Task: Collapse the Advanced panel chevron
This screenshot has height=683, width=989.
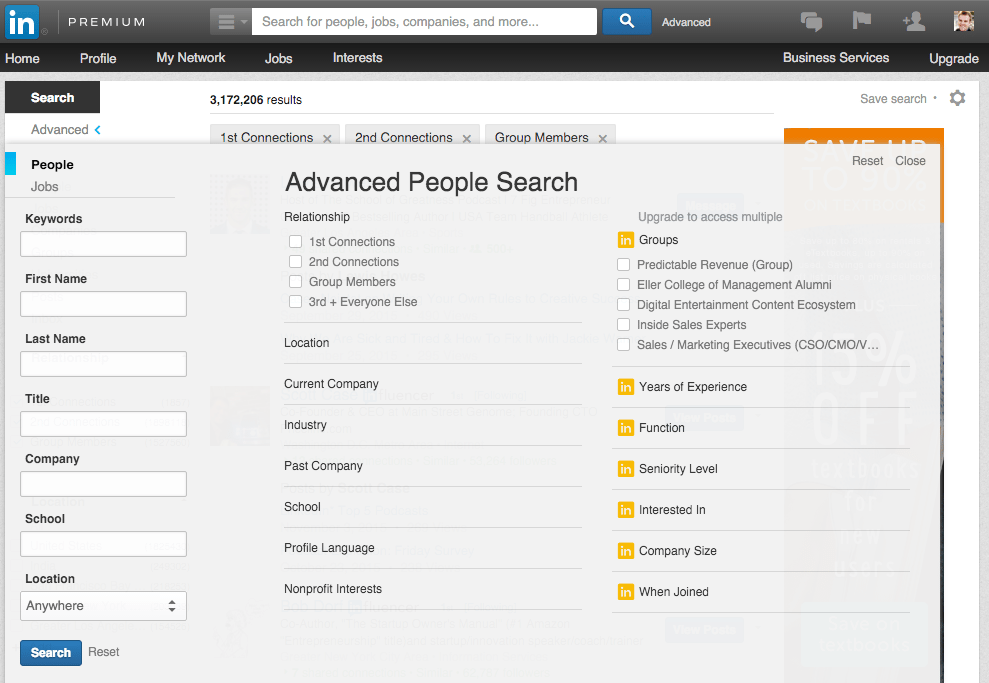Action: point(98,130)
